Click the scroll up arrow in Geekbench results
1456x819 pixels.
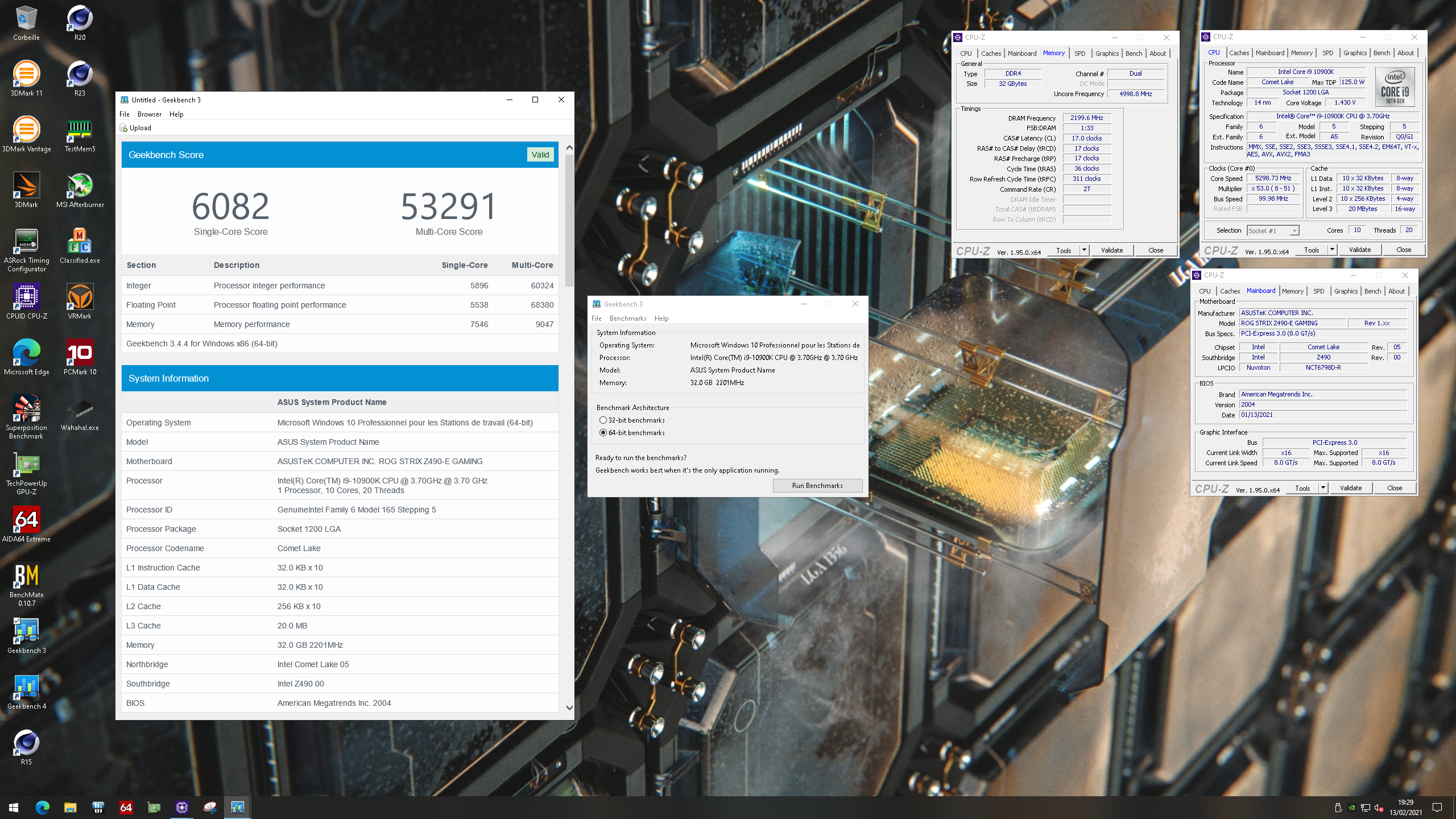[x=569, y=147]
